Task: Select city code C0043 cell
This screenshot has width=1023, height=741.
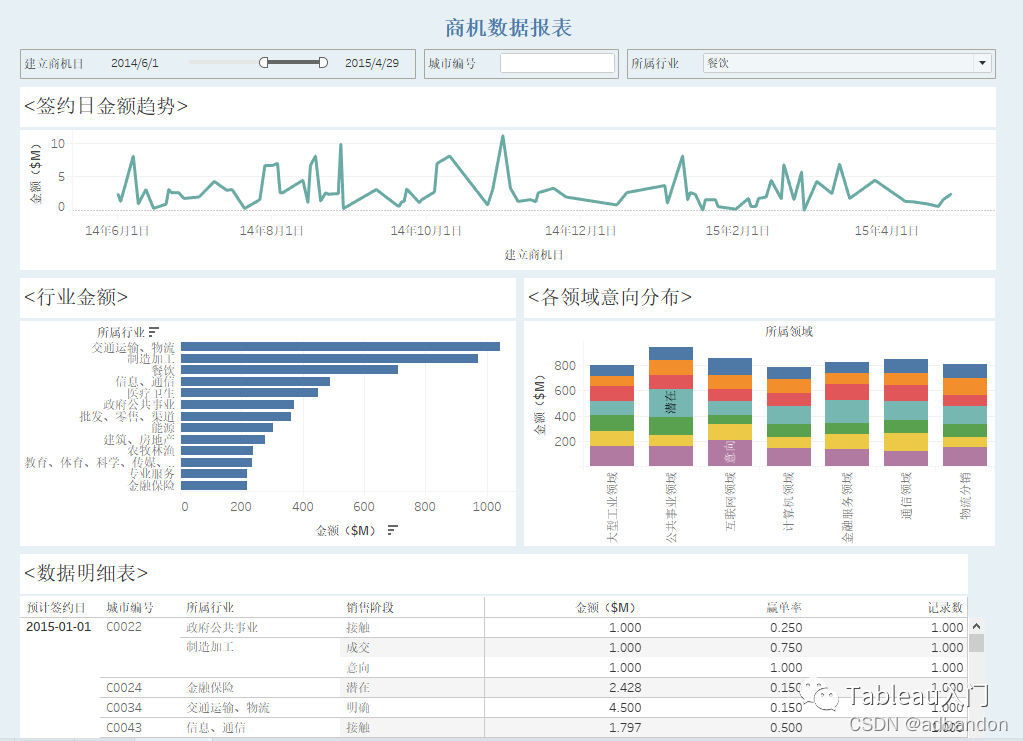Action: 124,727
